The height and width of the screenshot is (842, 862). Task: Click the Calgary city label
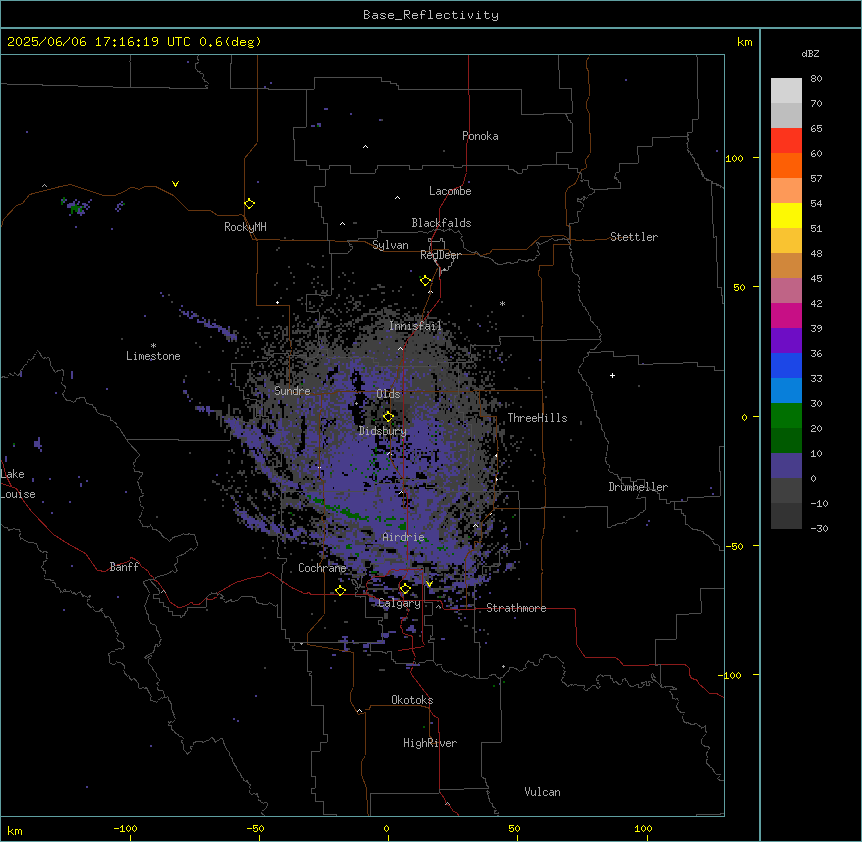pos(400,603)
